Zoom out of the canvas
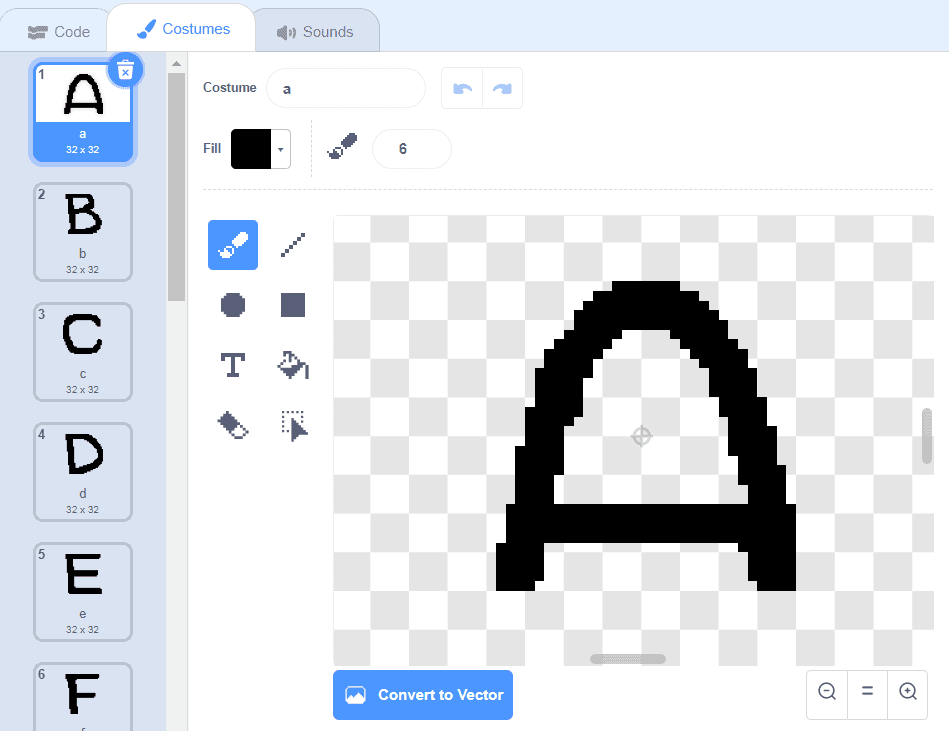The height and width of the screenshot is (731, 949). click(826, 693)
